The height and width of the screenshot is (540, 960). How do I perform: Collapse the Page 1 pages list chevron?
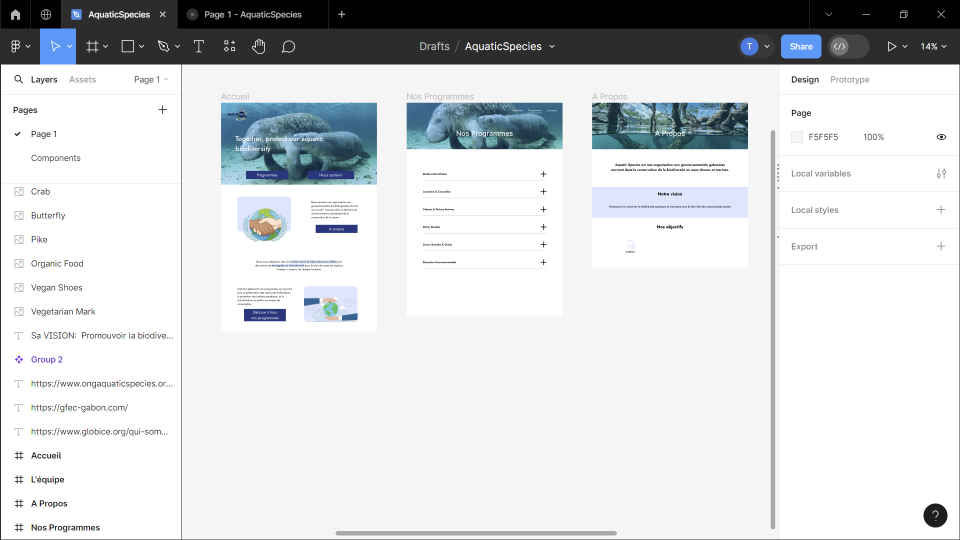tap(166, 79)
